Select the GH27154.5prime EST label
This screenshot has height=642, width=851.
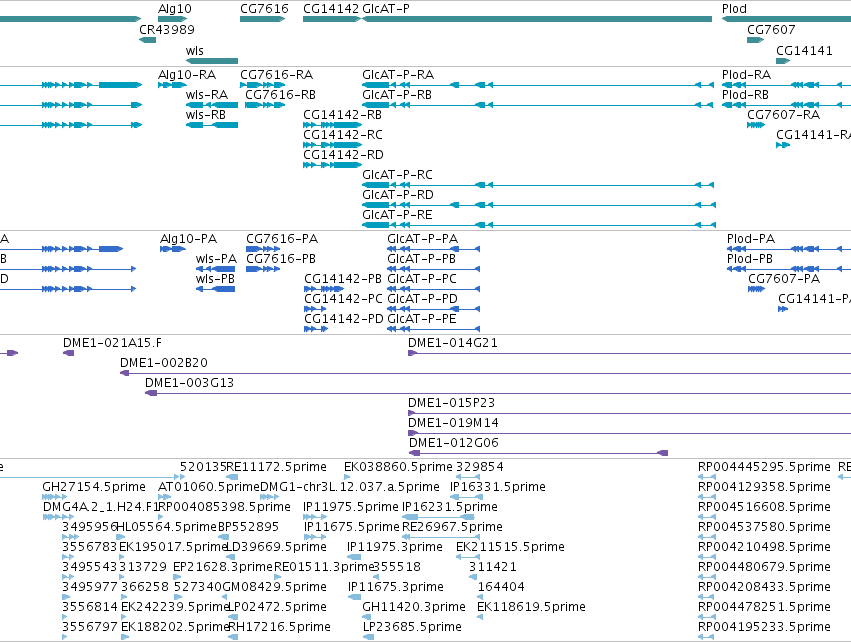(x=94, y=487)
